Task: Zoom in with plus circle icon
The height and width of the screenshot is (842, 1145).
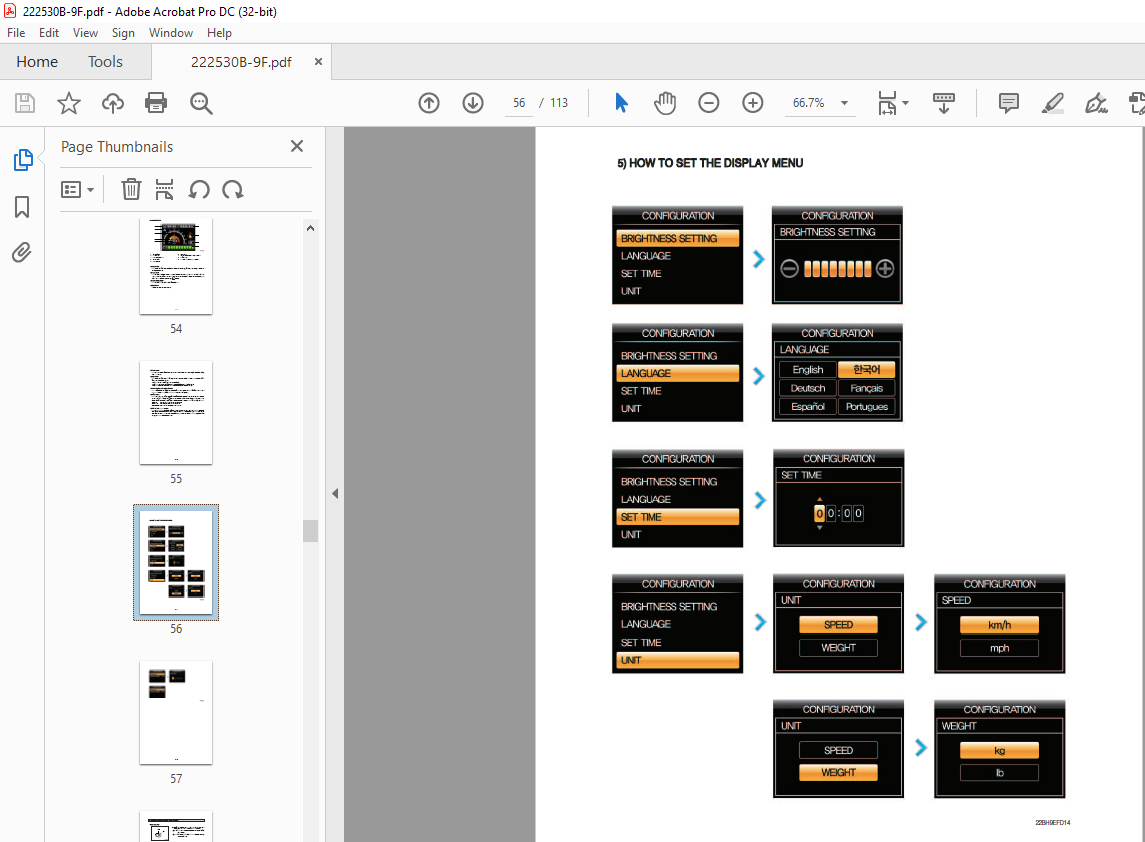Action: pos(753,103)
